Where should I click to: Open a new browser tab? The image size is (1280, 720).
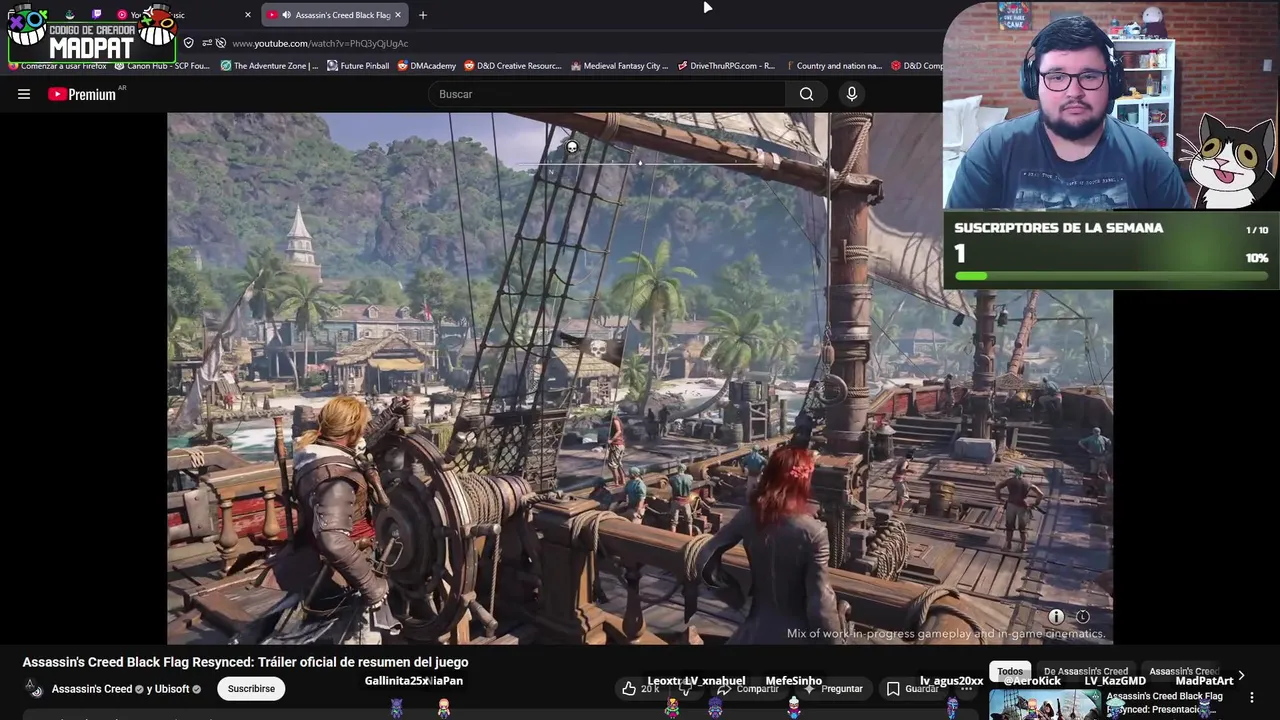pyautogui.click(x=423, y=15)
